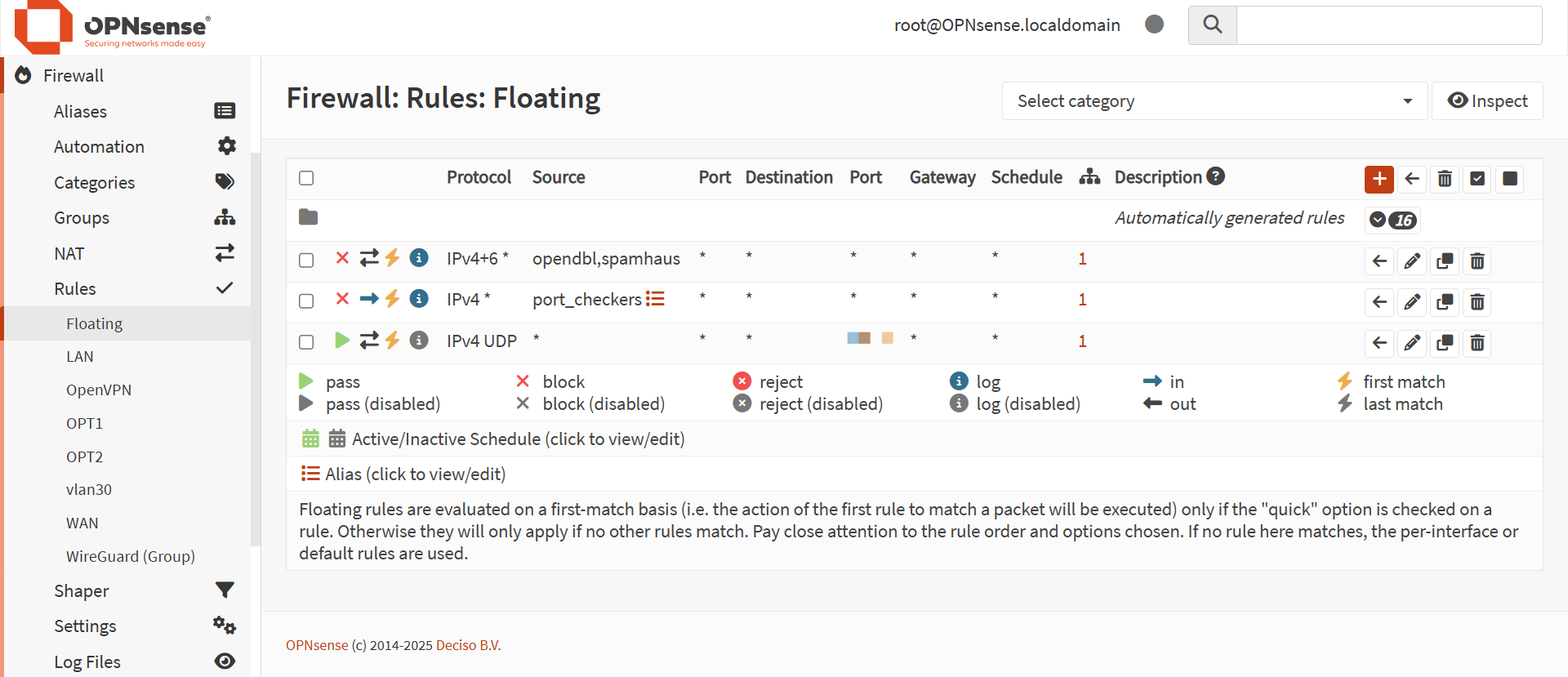Delete the IPv4 UDP rule

[1477, 343]
